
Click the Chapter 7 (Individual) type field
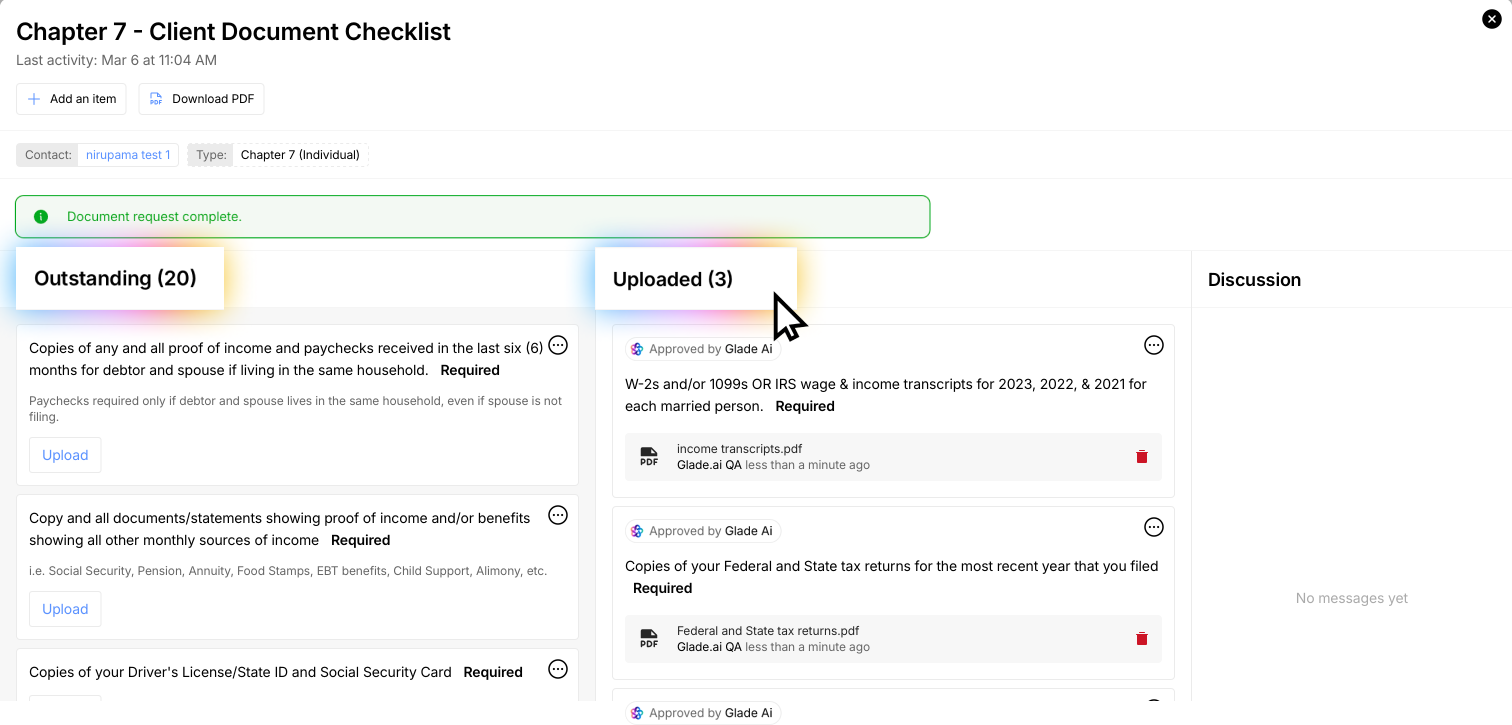point(300,155)
